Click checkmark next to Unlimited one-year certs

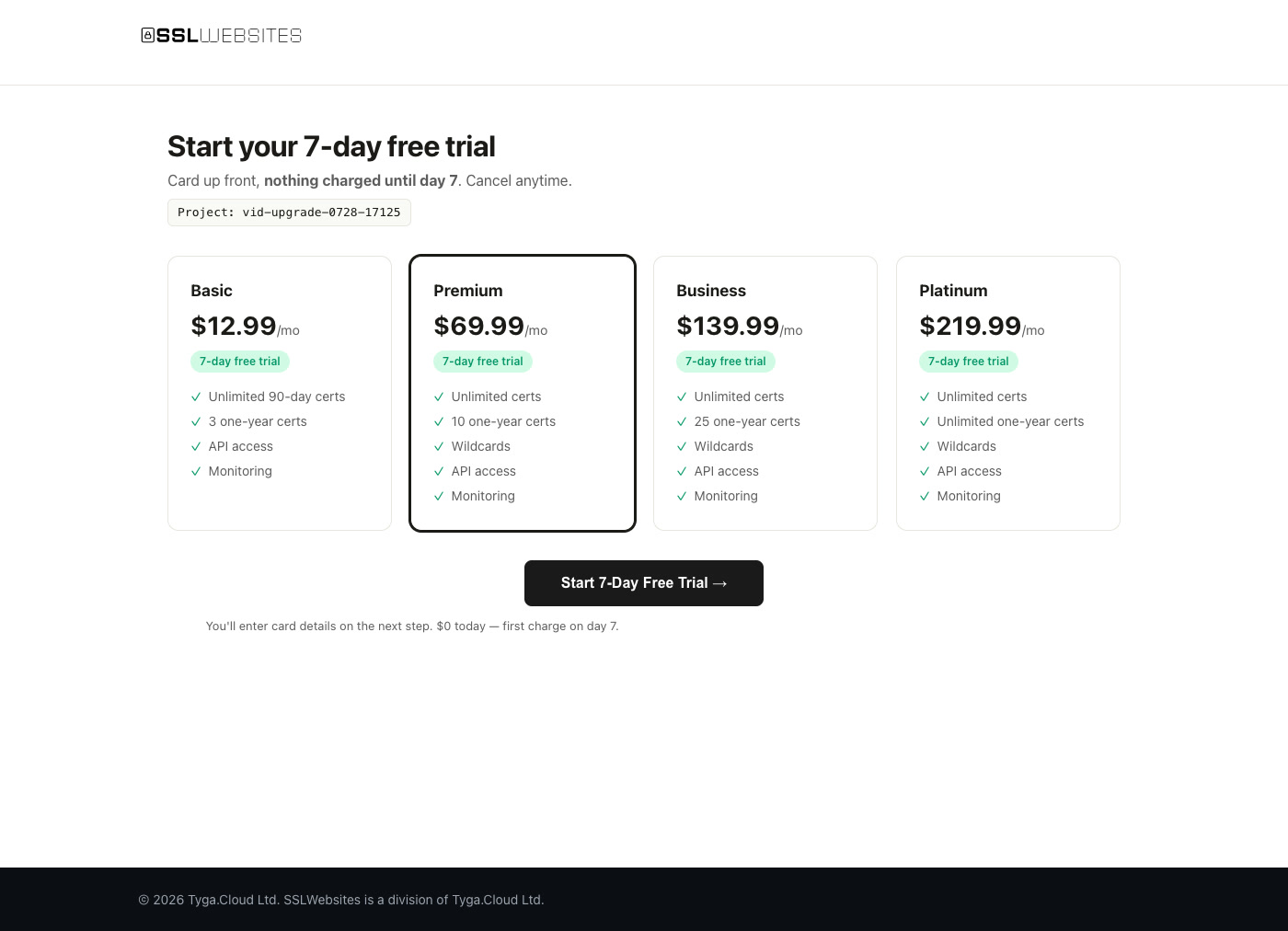[925, 422]
